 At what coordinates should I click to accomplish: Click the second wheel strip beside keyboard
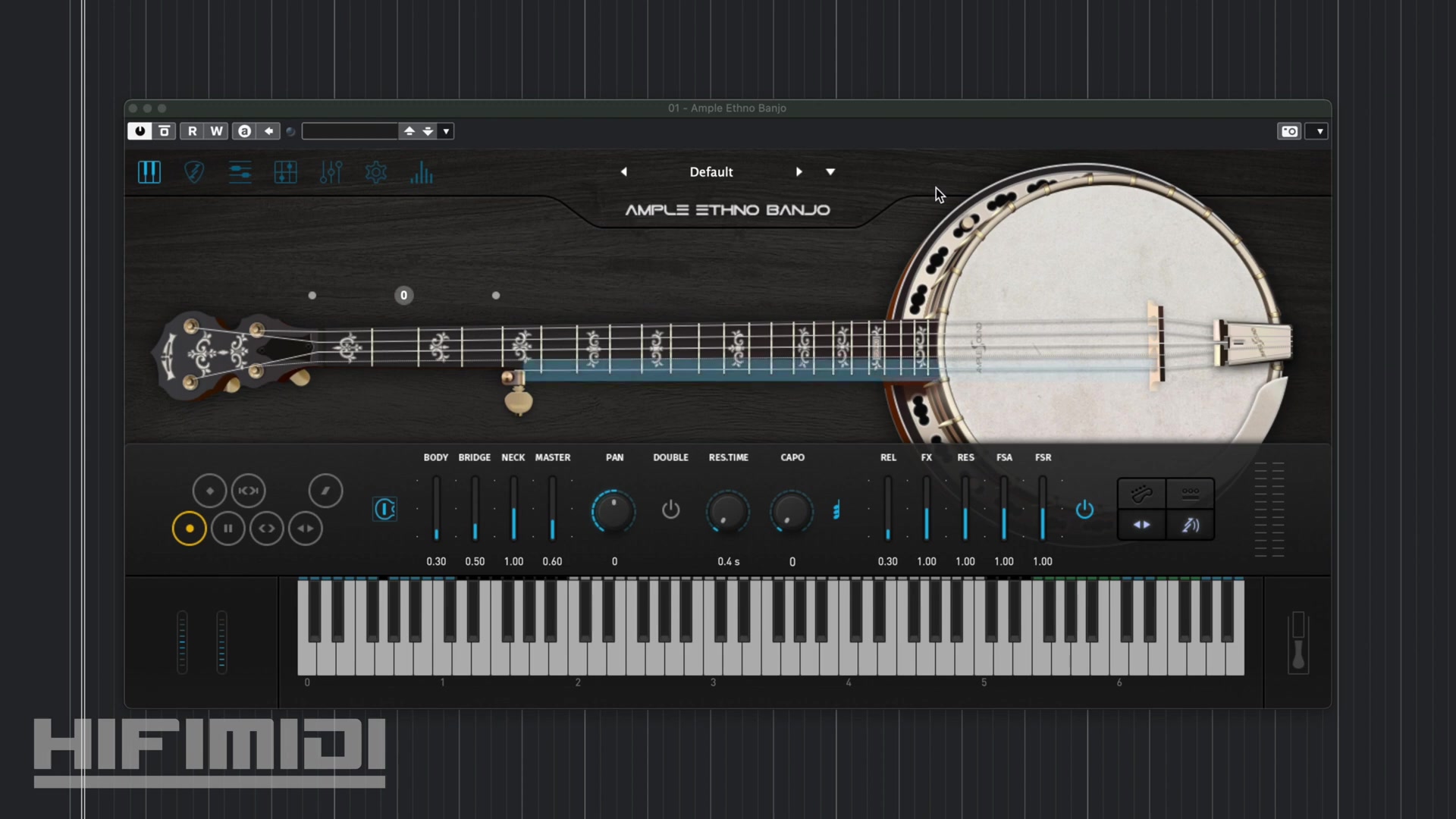pyautogui.click(x=221, y=642)
